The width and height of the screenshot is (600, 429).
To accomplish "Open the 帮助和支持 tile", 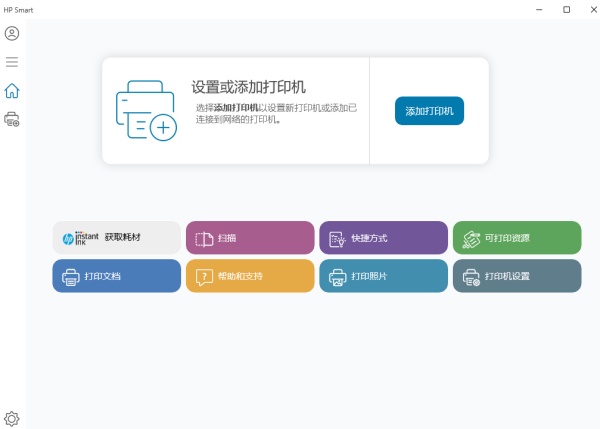I will click(250, 276).
